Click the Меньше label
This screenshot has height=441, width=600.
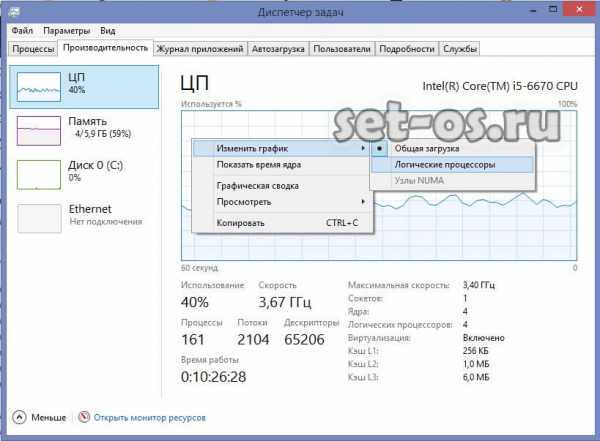tap(49, 418)
